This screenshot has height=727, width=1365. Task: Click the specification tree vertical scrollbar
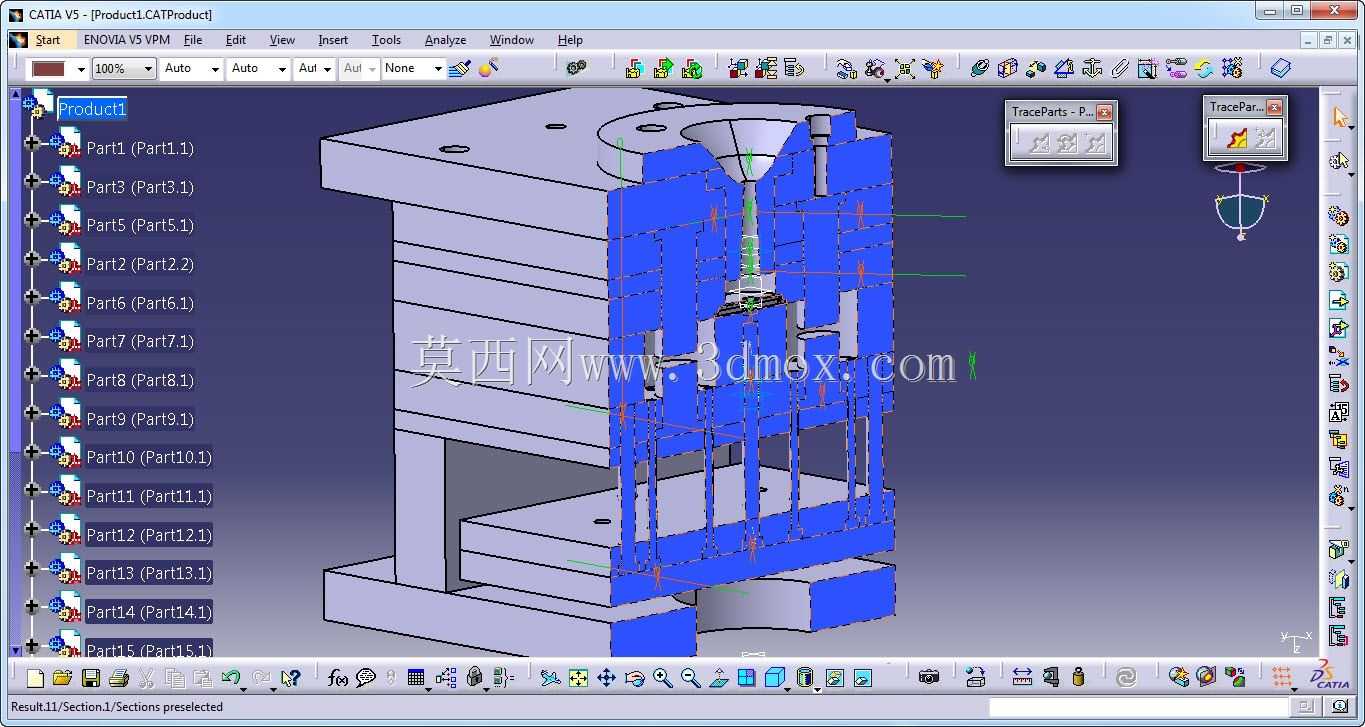point(14,370)
